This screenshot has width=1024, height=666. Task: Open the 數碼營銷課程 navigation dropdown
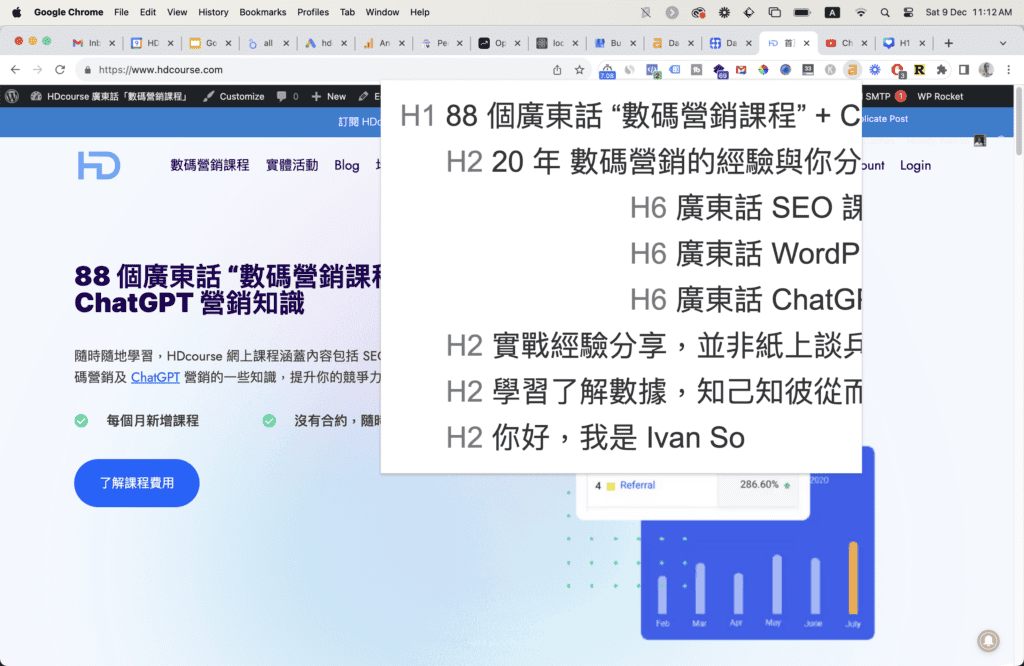tap(209, 166)
